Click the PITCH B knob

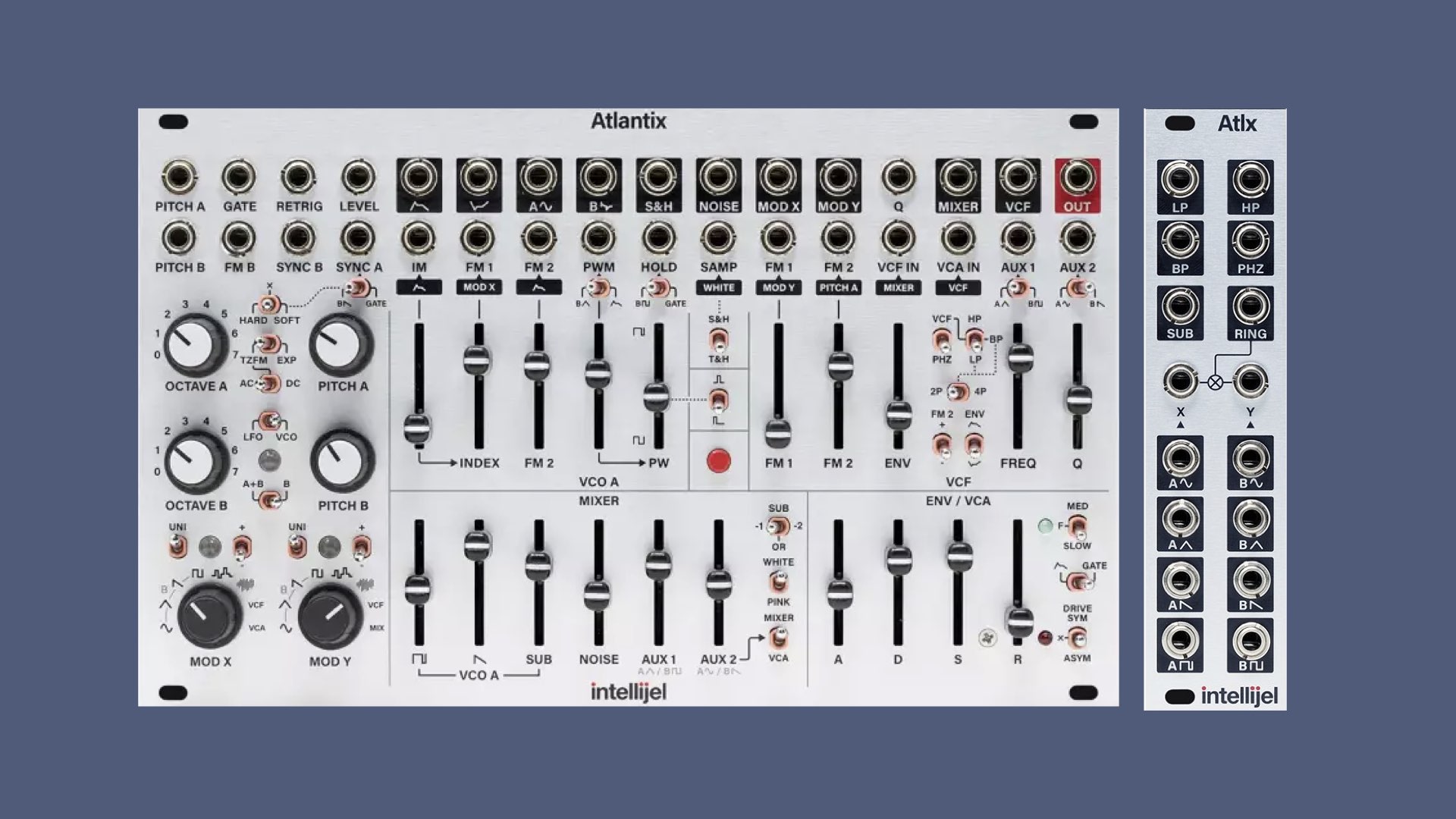click(x=342, y=462)
